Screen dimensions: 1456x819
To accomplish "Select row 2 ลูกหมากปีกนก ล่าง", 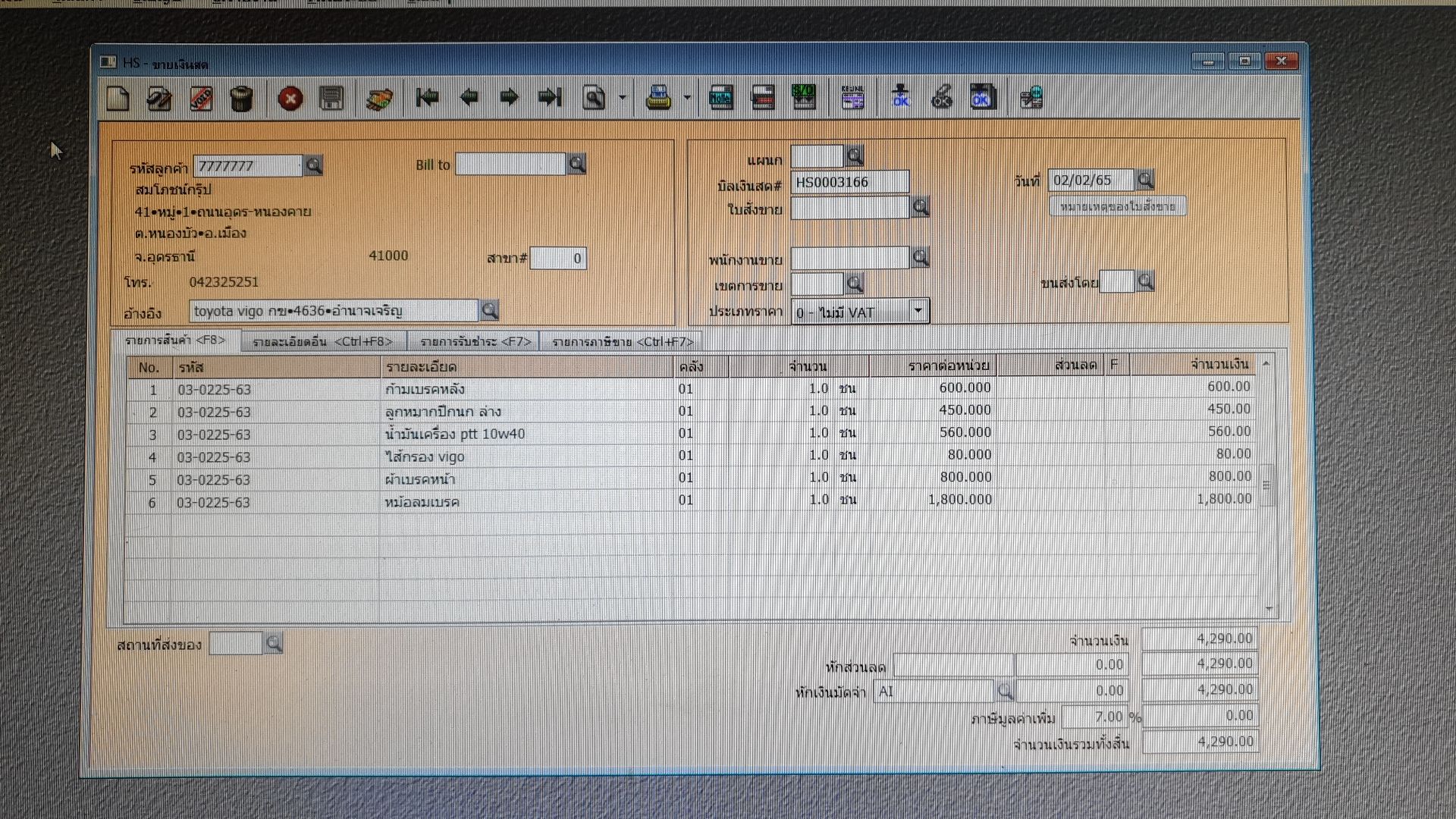I will pos(690,412).
